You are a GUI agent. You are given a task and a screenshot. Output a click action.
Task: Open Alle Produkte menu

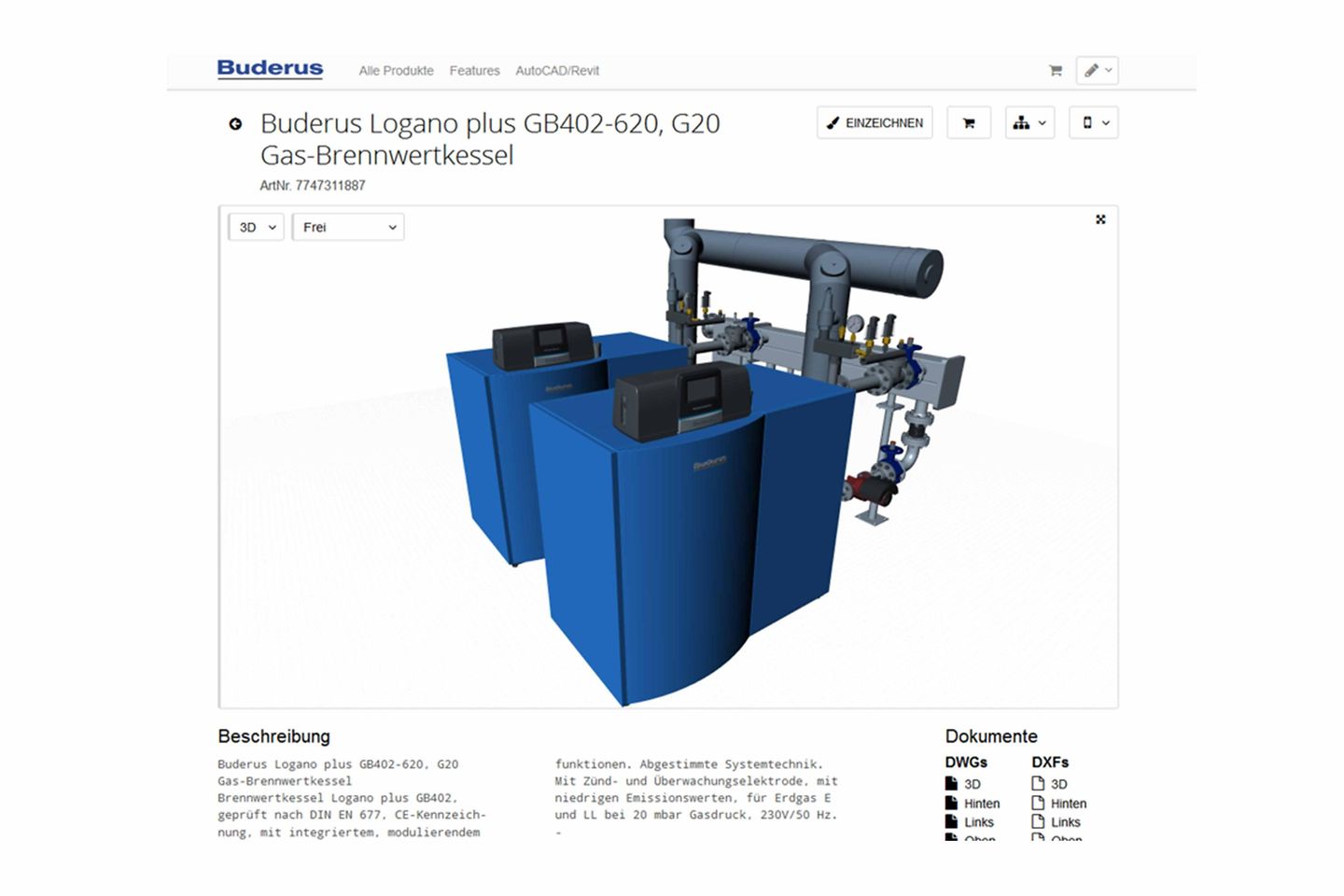click(396, 71)
